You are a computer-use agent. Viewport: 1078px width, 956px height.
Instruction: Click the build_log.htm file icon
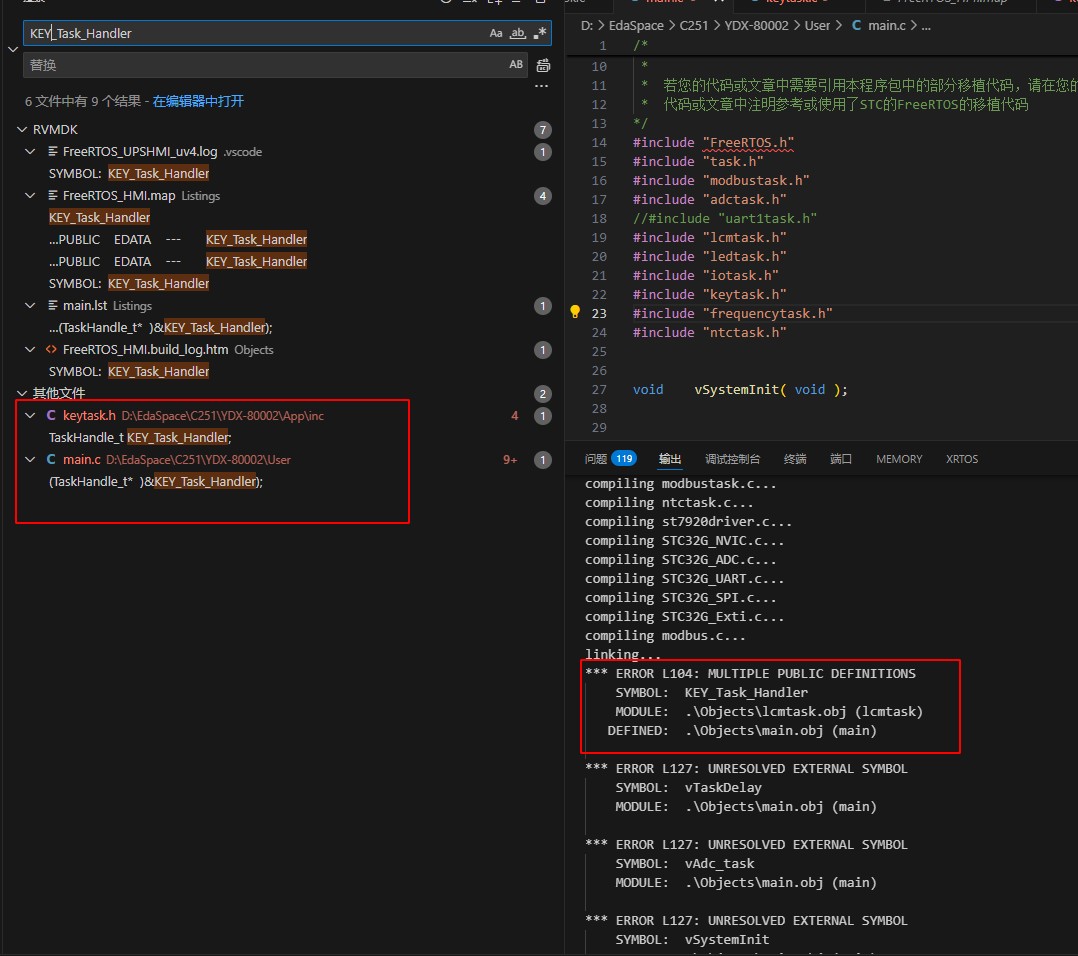pyautogui.click(x=52, y=349)
